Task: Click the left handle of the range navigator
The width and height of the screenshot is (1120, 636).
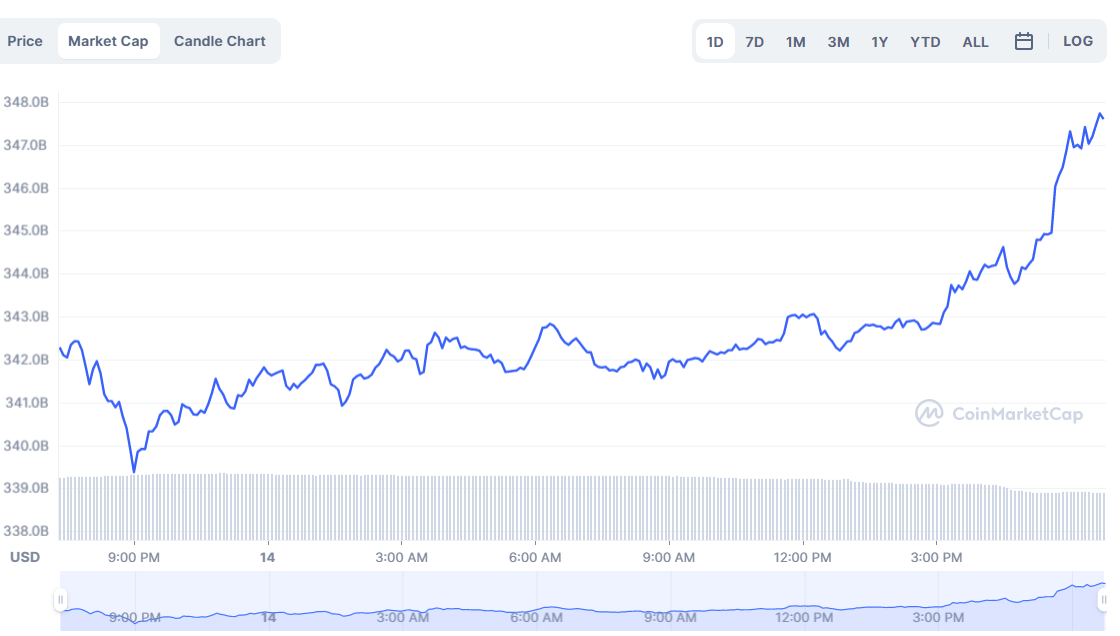Action: [62, 599]
